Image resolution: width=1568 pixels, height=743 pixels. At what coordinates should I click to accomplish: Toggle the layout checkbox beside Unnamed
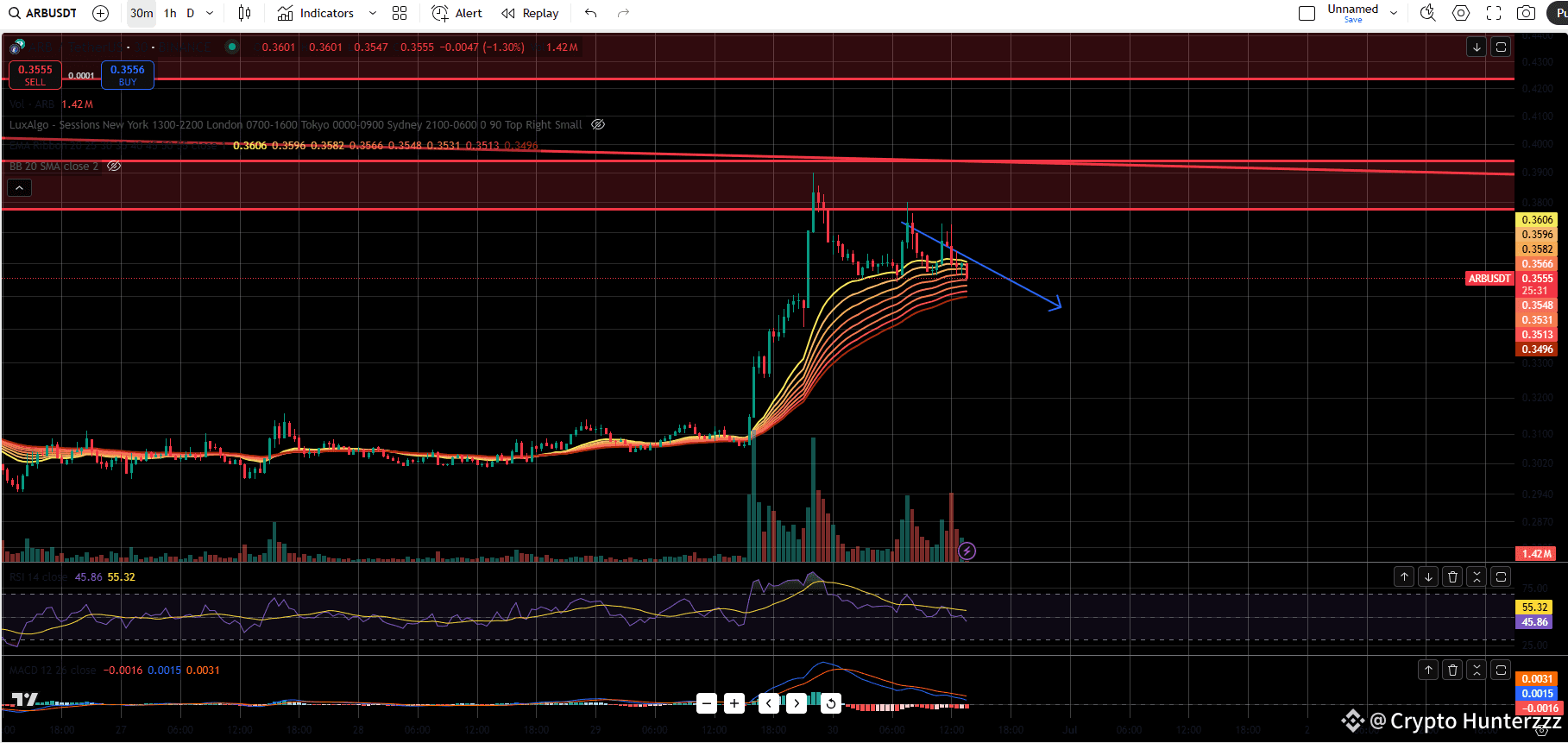pos(1307,13)
